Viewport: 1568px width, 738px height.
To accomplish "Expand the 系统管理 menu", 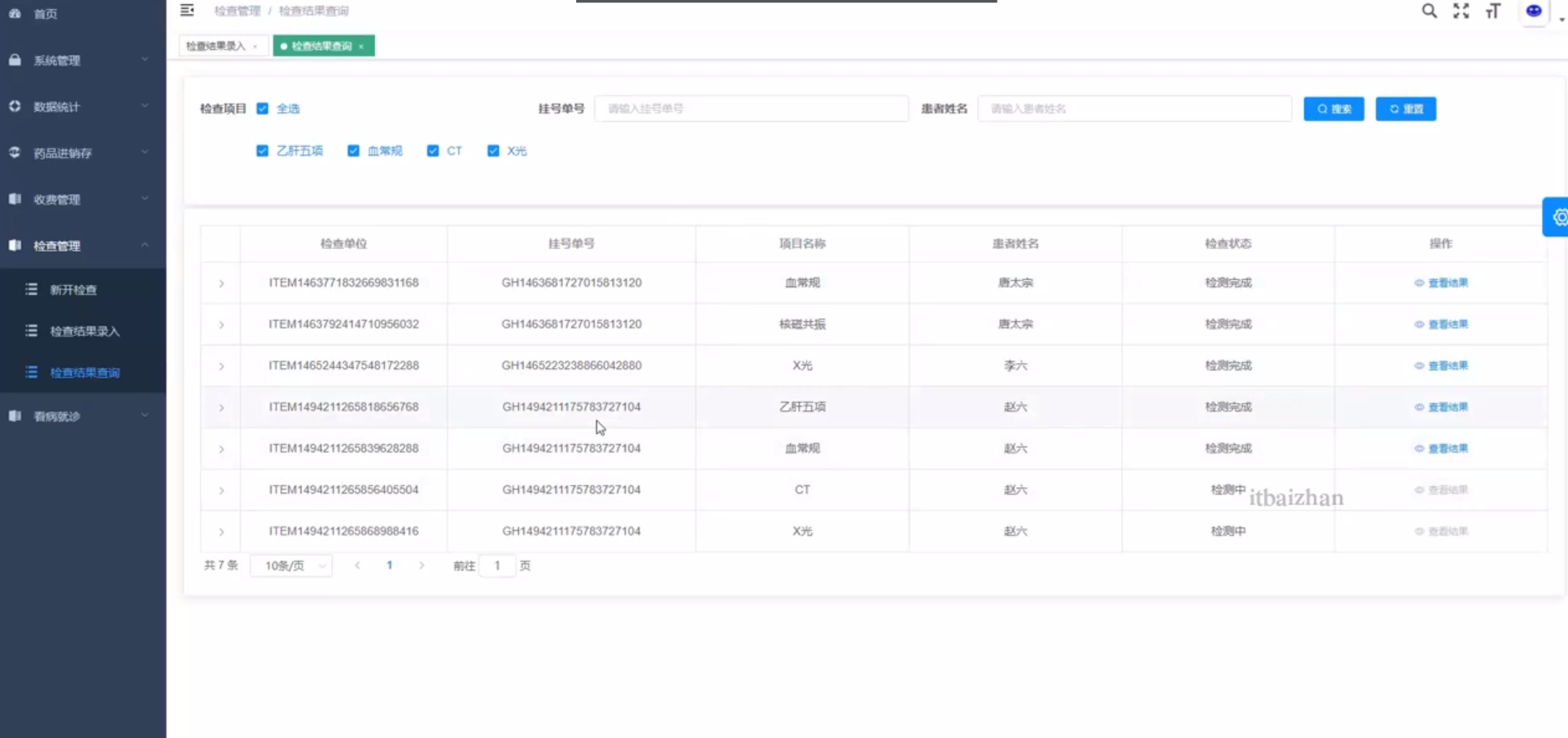I will point(83,60).
